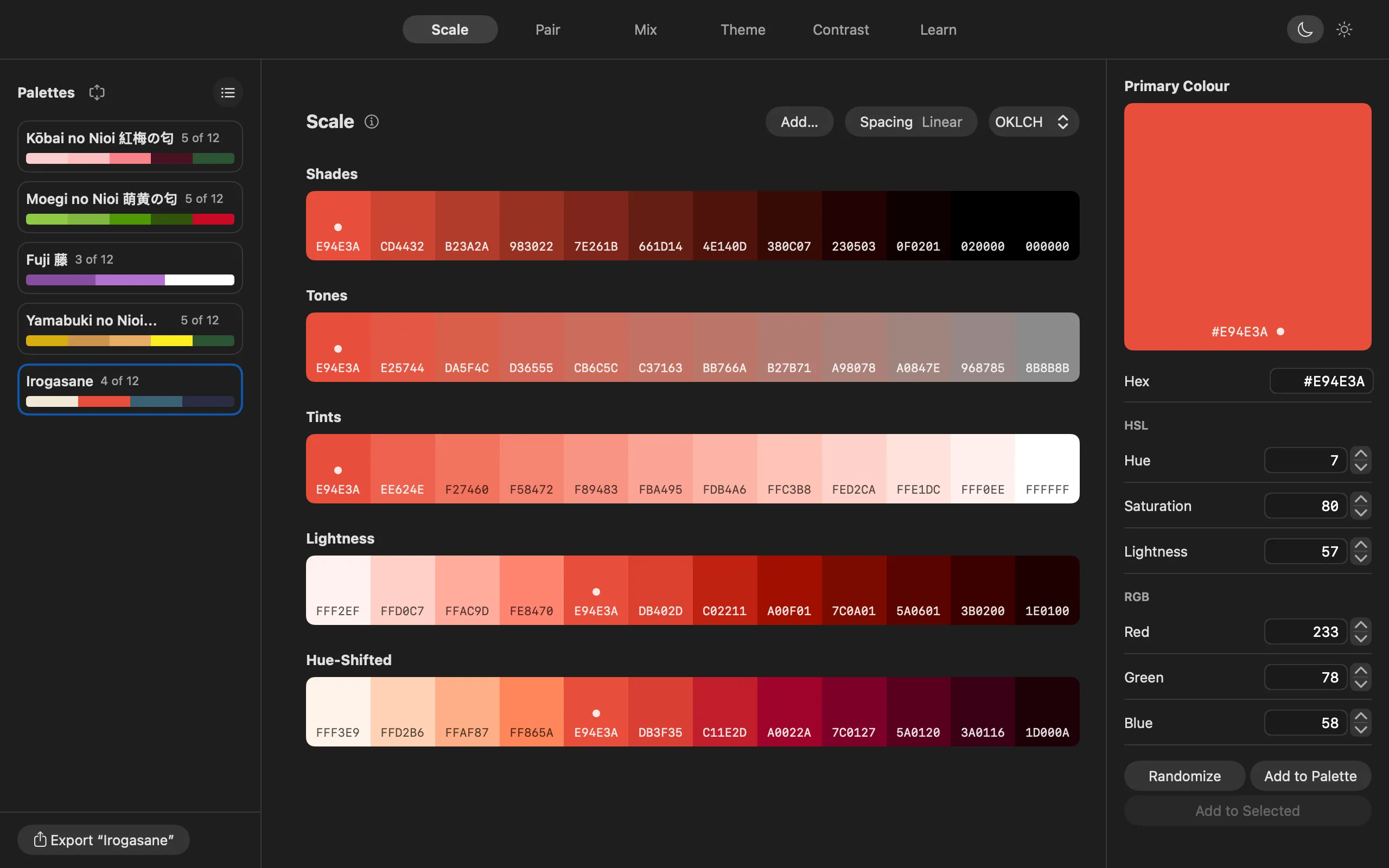Increase Hue with the up stepper arrow
The image size is (1389, 868).
1361,454
